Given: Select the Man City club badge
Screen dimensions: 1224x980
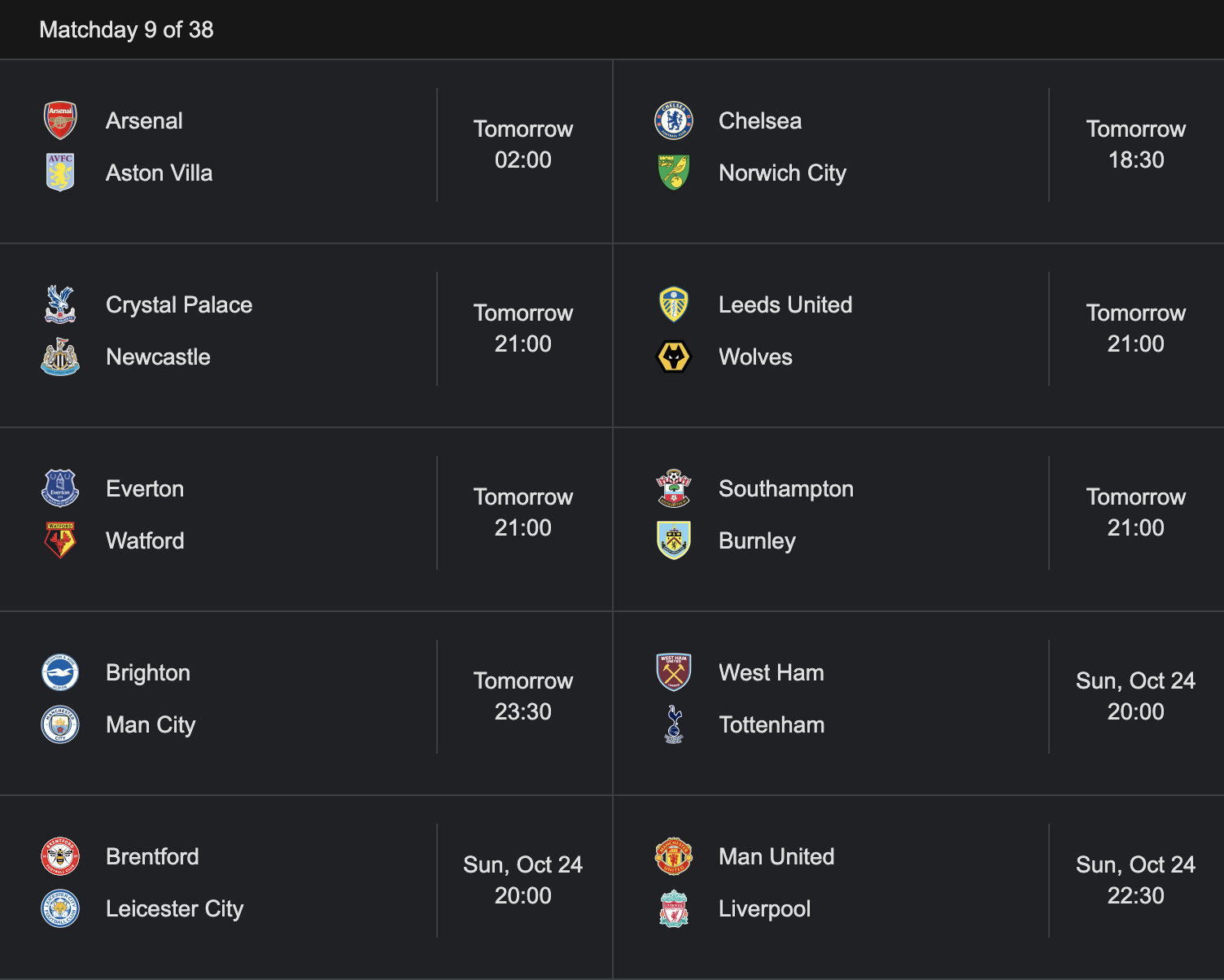Looking at the screenshot, I should [x=60, y=724].
